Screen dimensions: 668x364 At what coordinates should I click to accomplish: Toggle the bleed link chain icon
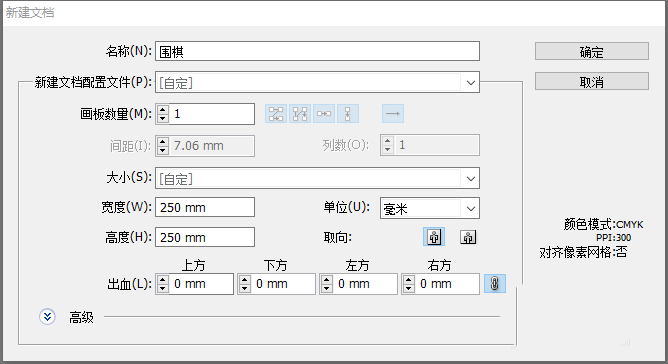pos(495,283)
